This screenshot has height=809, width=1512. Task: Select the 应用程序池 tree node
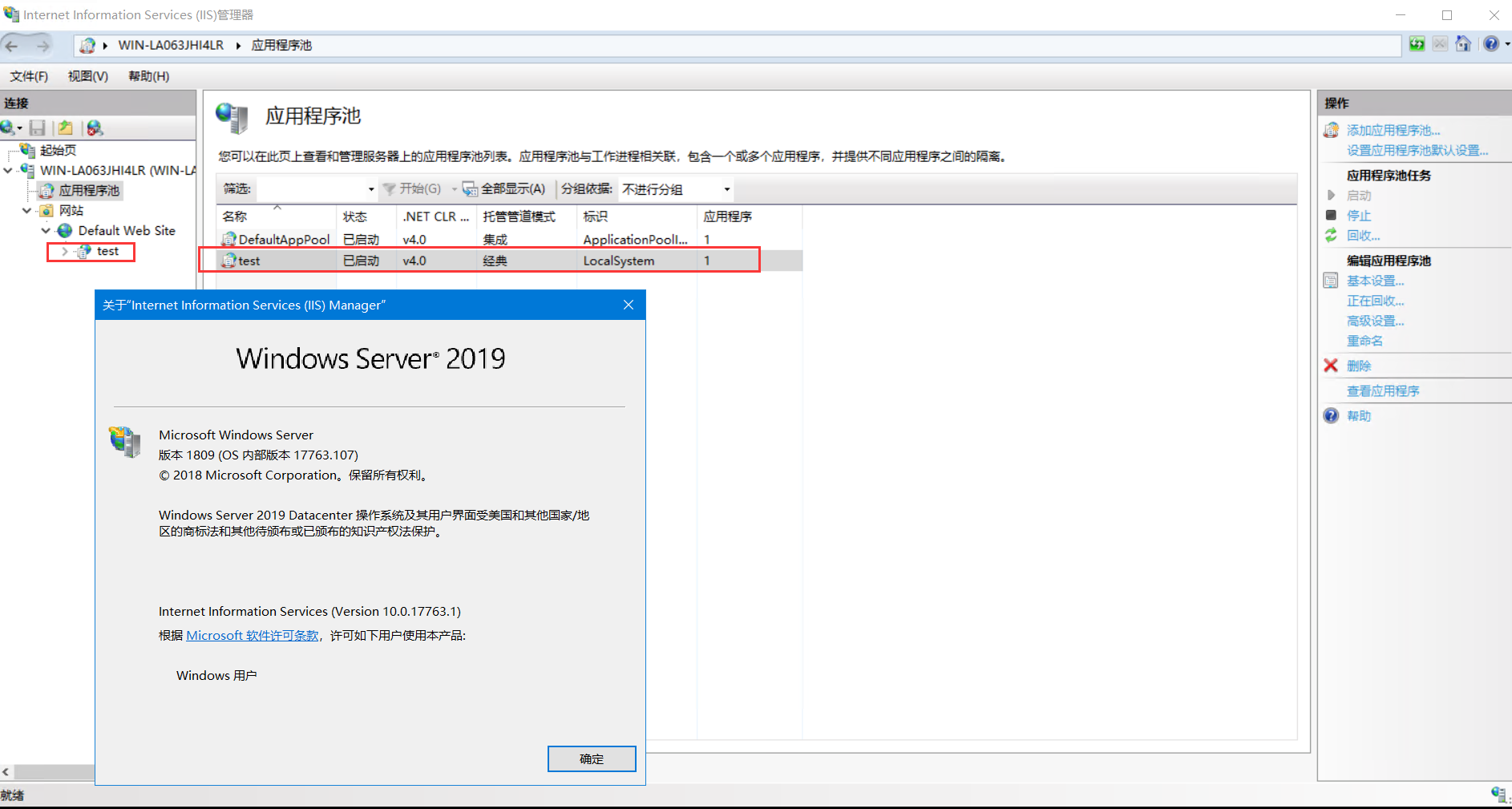pos(89,190)
